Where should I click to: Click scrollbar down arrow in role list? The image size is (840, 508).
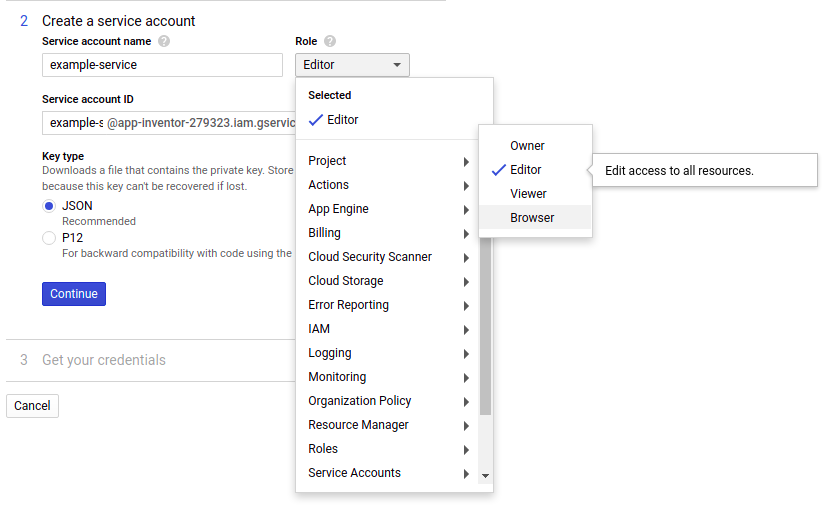tap(486, 476)
